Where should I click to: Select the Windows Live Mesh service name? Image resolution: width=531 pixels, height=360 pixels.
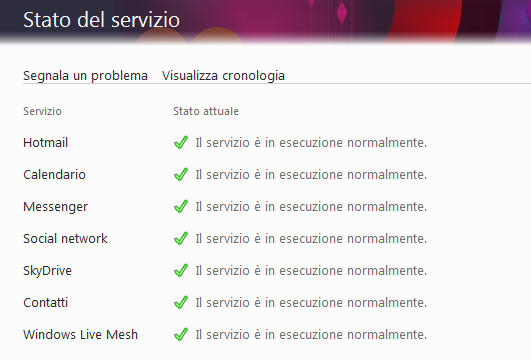[x=81, y=335]
